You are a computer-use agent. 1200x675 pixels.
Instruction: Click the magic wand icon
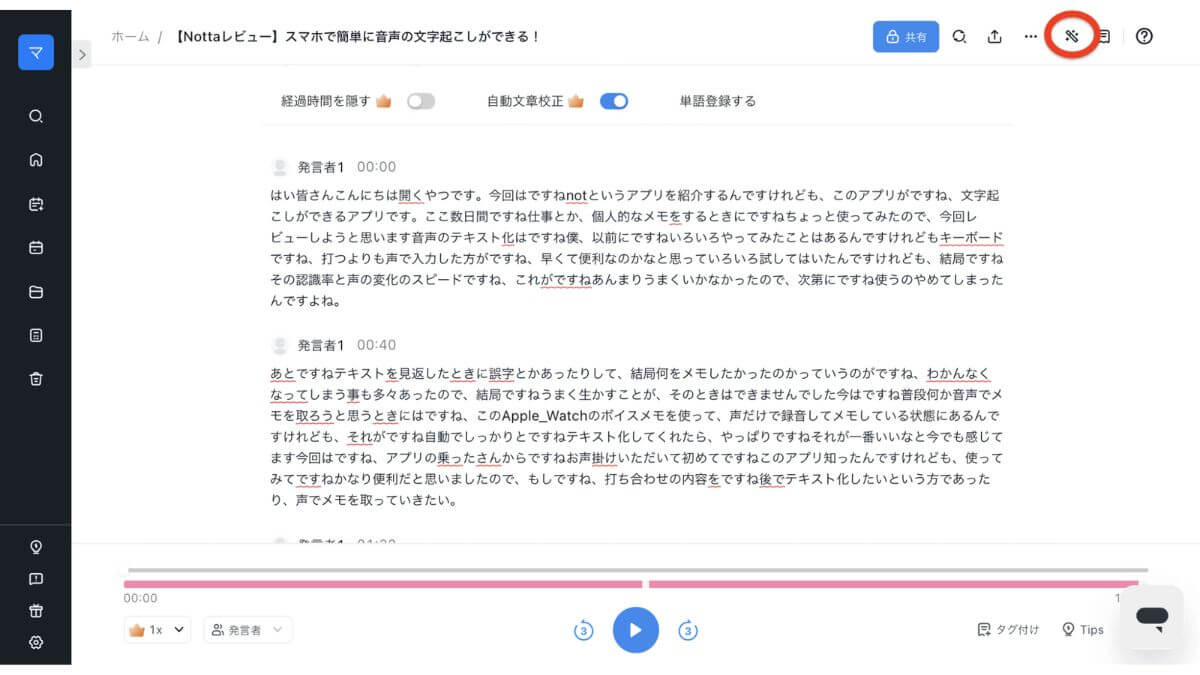click(1070, 37)
